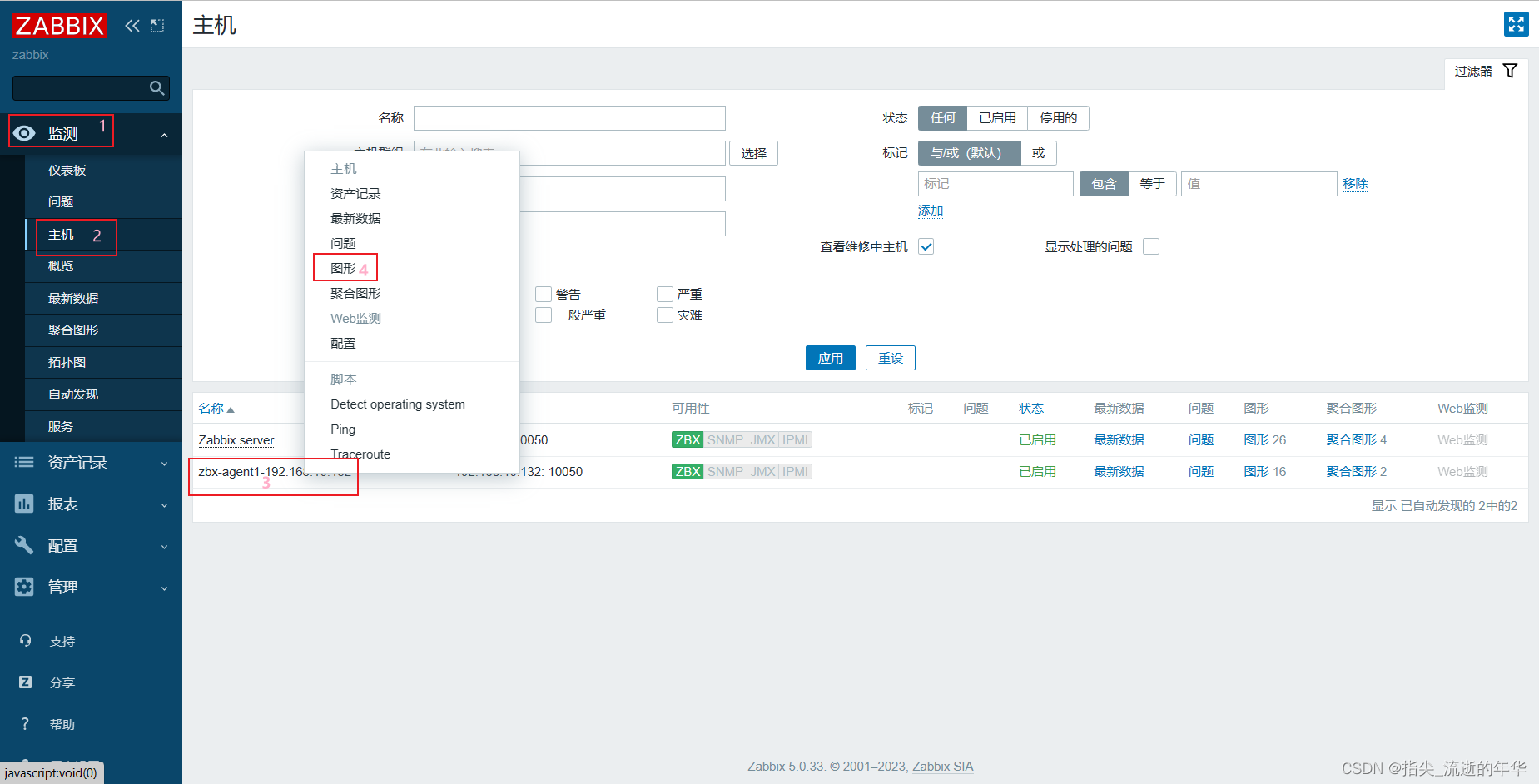Click the 重设 filter button
This screenshot has width=1539, height=784.
coord(891,358)
